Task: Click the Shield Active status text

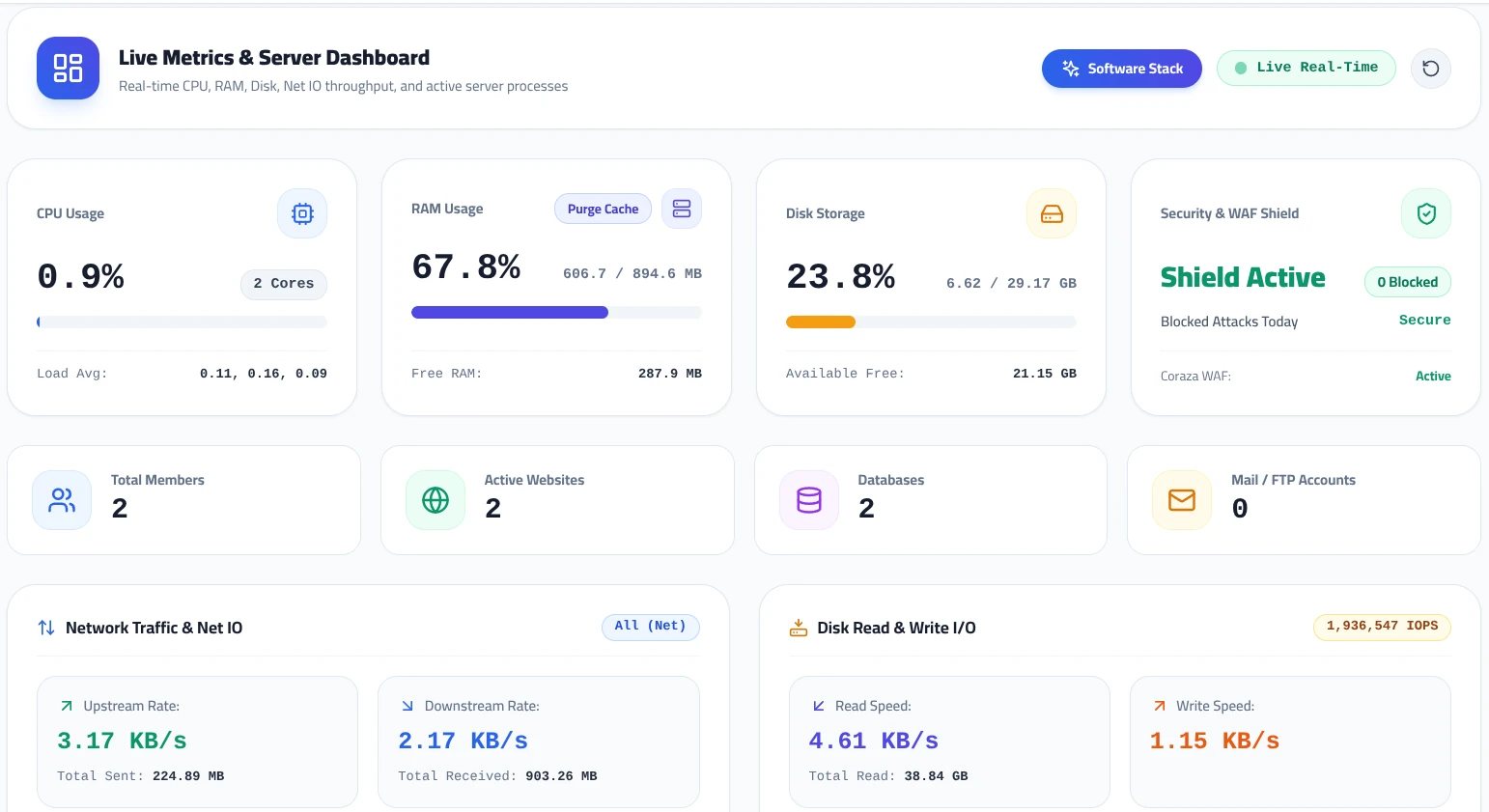Action: [1243, 277]
